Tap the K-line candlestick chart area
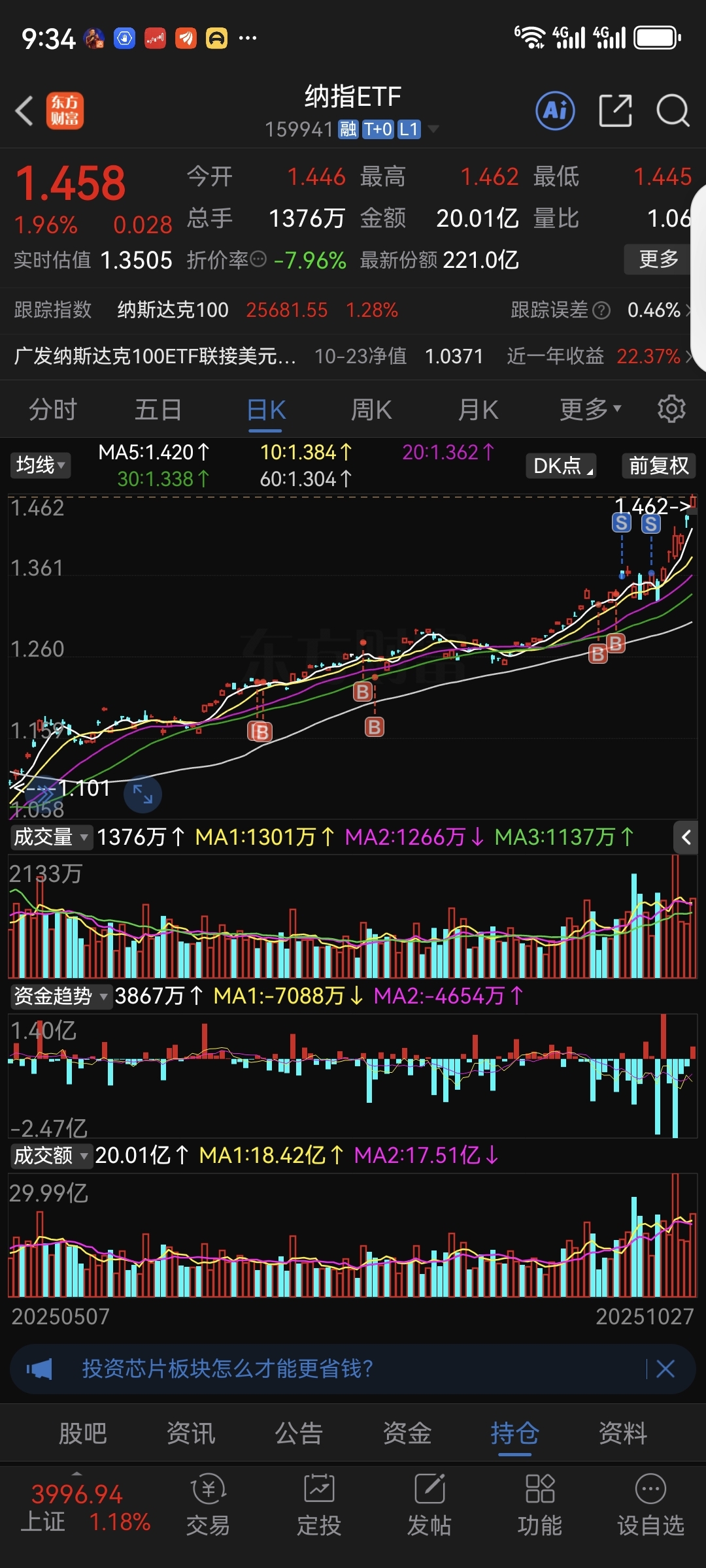Image resolution: width=706 pixels, height=1568 pixels. [353, 657]
